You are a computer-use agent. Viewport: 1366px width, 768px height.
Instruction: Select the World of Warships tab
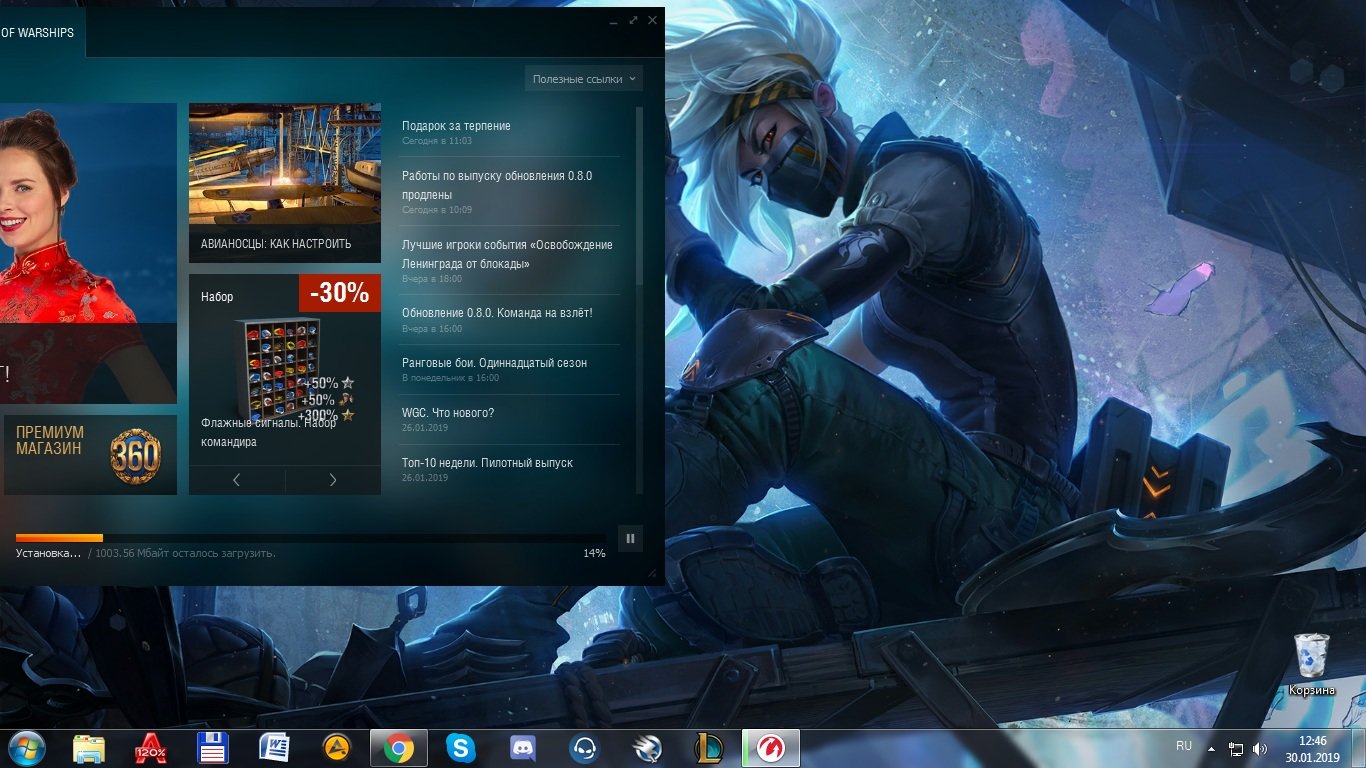[x=42, y=33]
